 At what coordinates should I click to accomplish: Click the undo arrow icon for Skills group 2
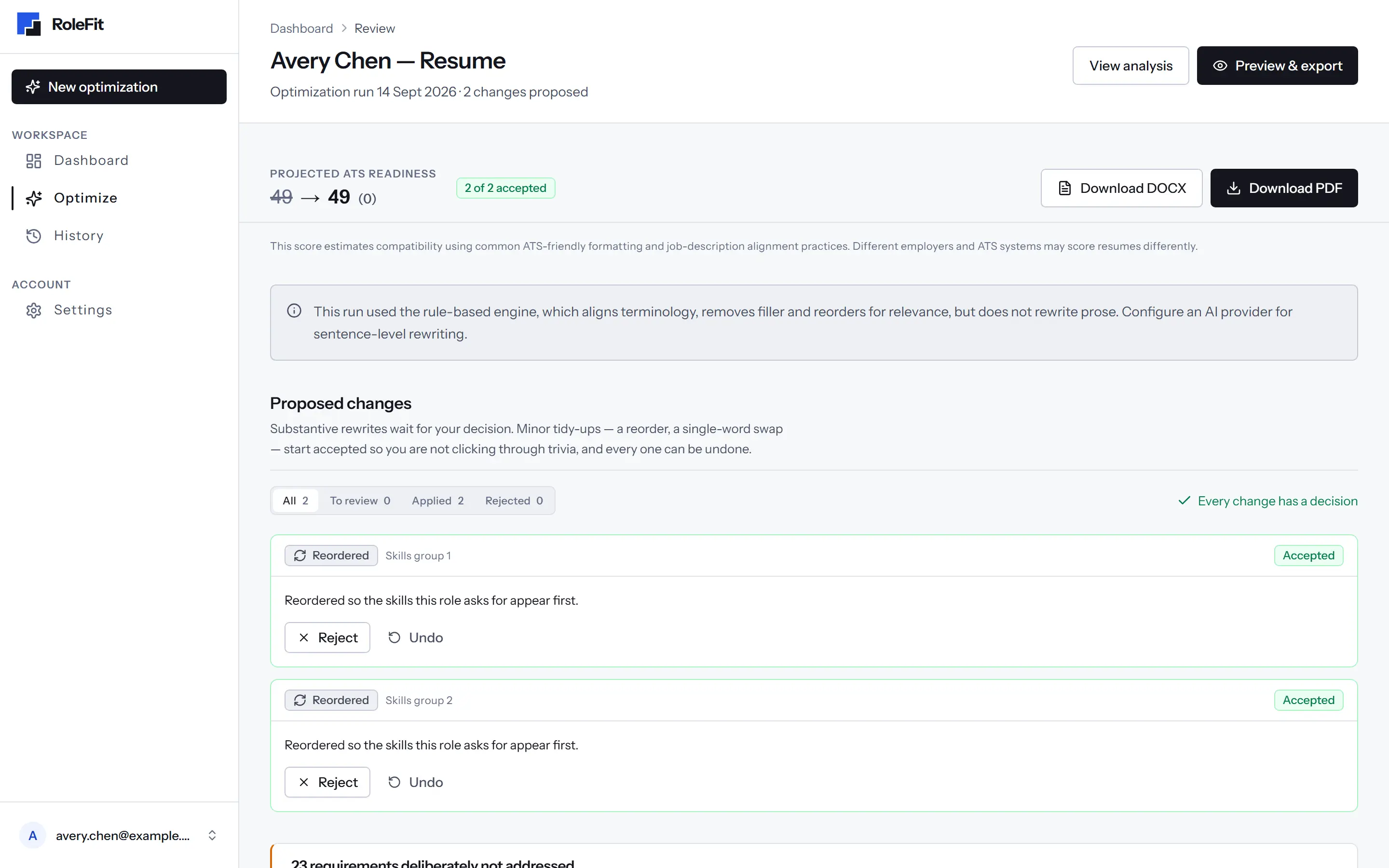click(x=394, y=782)
